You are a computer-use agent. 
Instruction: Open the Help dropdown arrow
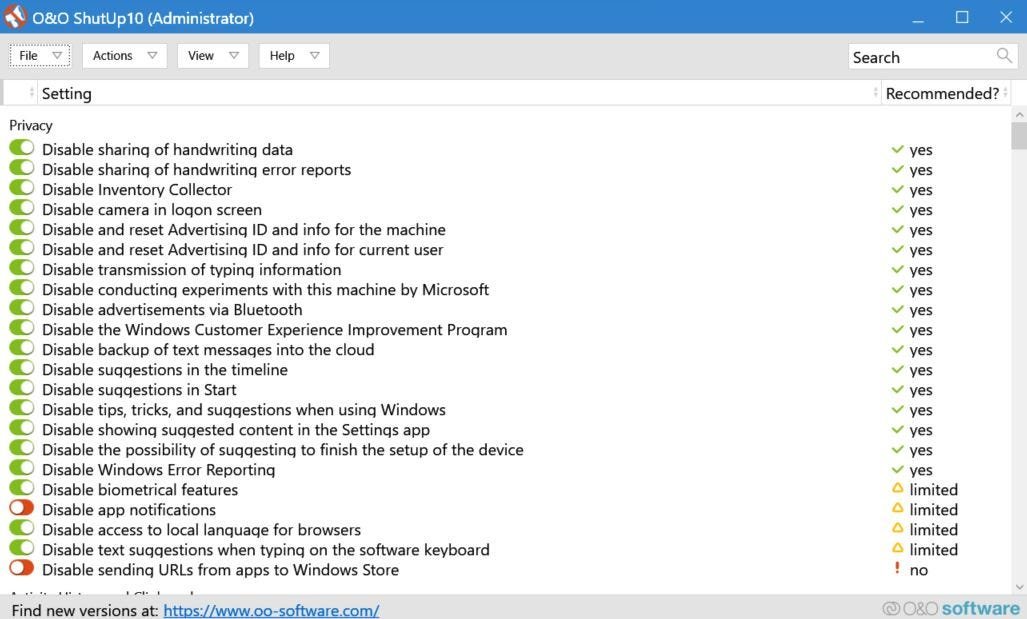pos(314,56)
